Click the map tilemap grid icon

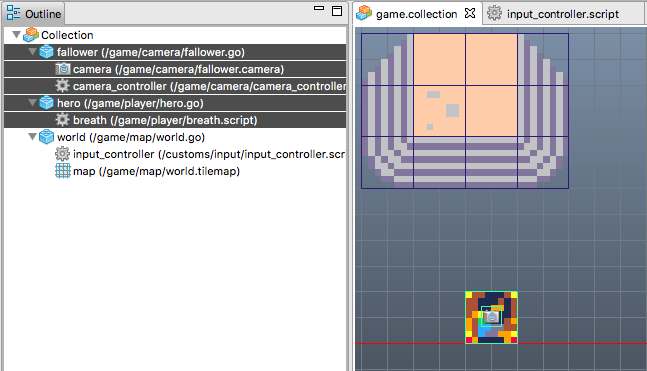pyautogui.click(x=63, y=170)
